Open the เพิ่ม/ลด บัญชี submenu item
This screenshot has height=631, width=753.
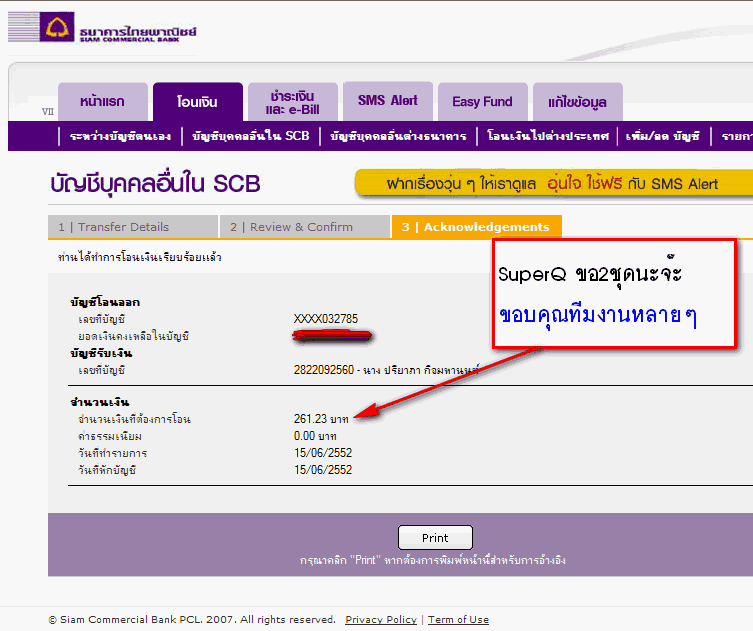[663, 136]
